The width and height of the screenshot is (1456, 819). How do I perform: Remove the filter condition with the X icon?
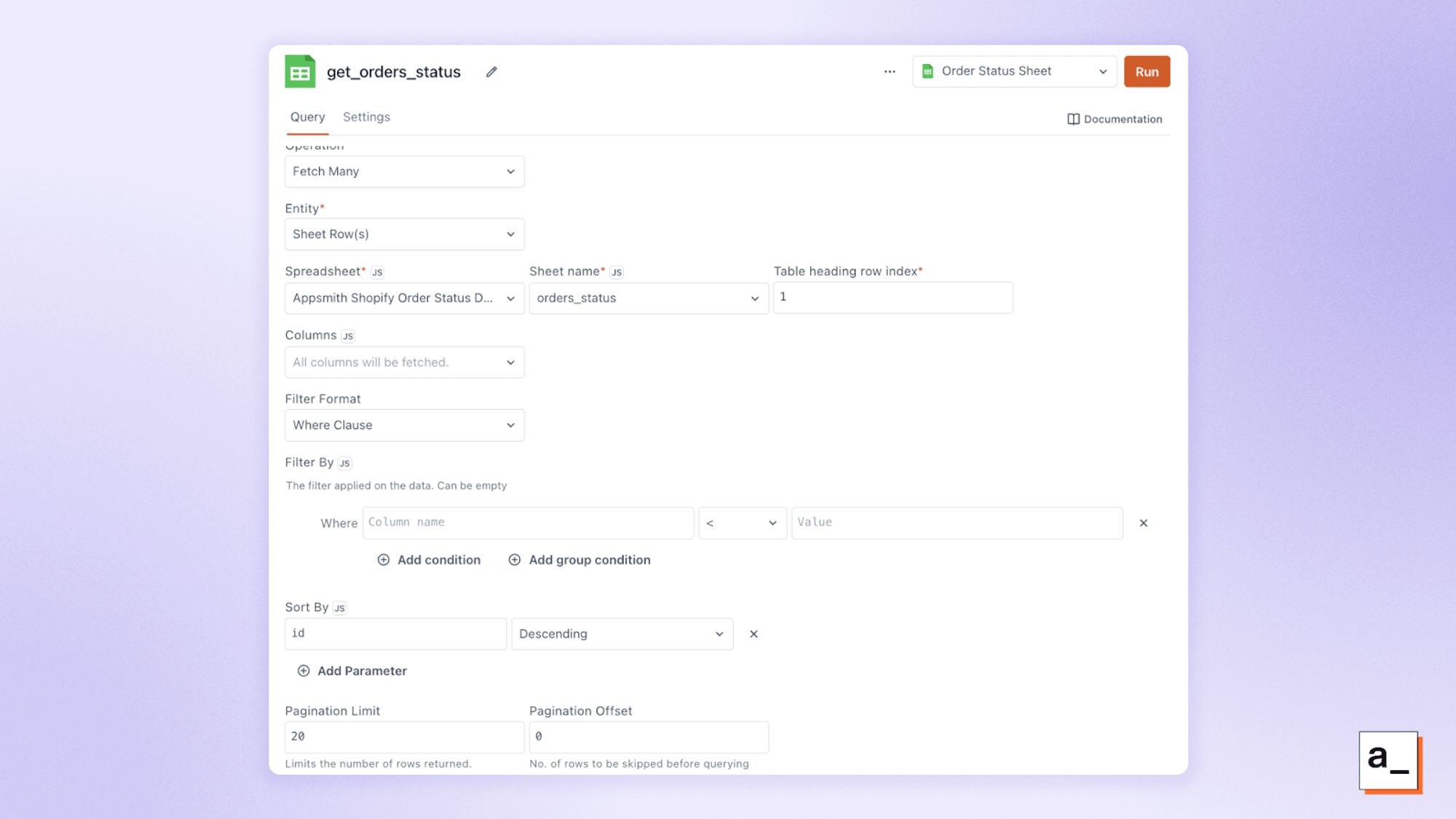tap(1143, 523)
